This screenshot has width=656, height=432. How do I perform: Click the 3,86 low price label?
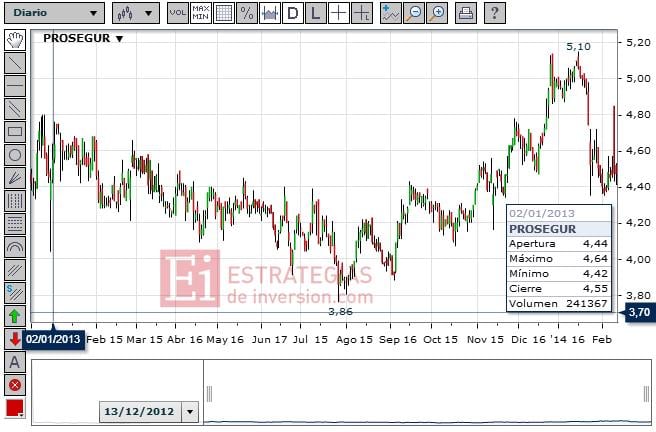[340, 312]
